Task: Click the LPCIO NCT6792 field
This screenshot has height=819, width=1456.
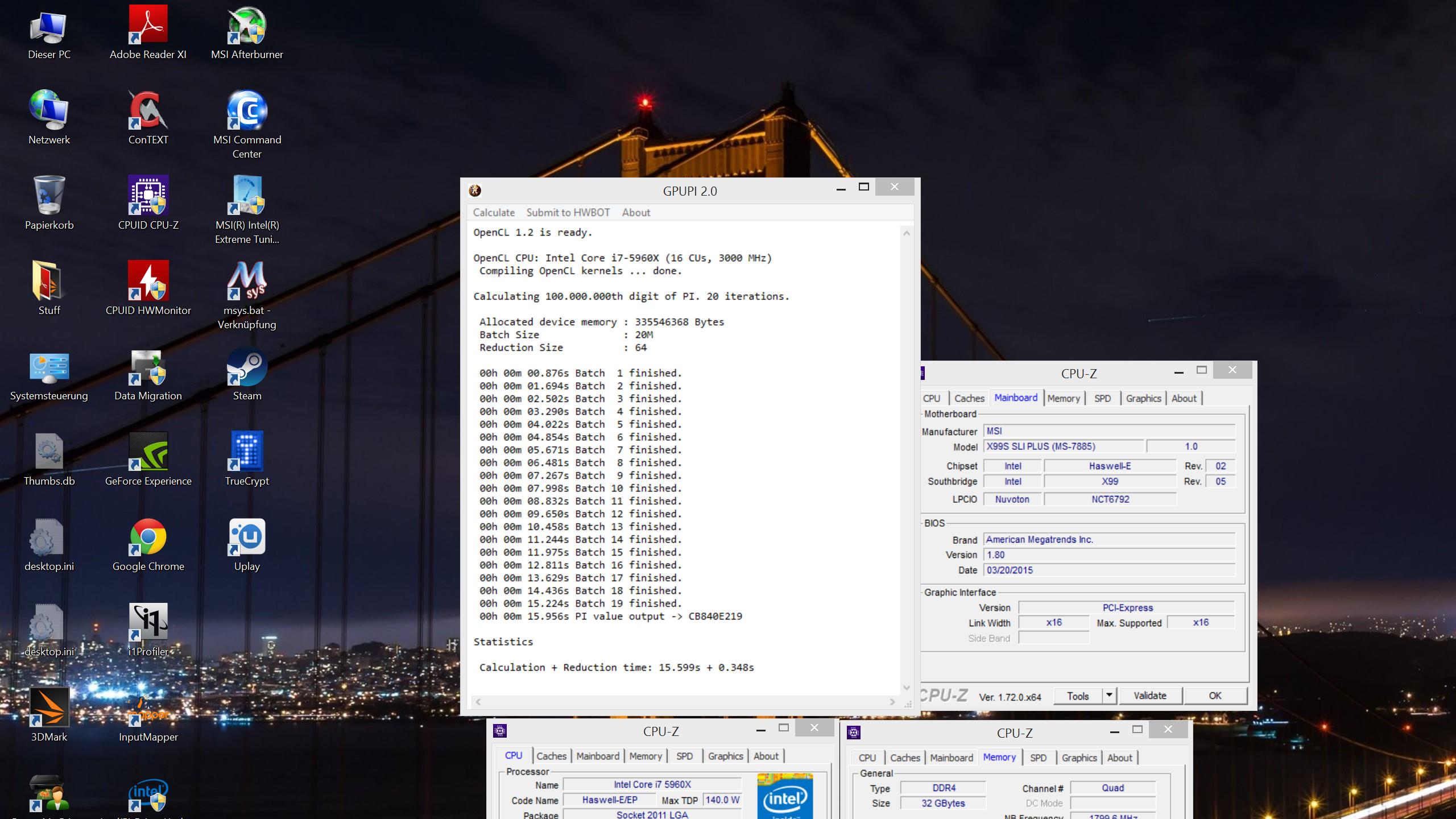Action: pos(1110,499)
